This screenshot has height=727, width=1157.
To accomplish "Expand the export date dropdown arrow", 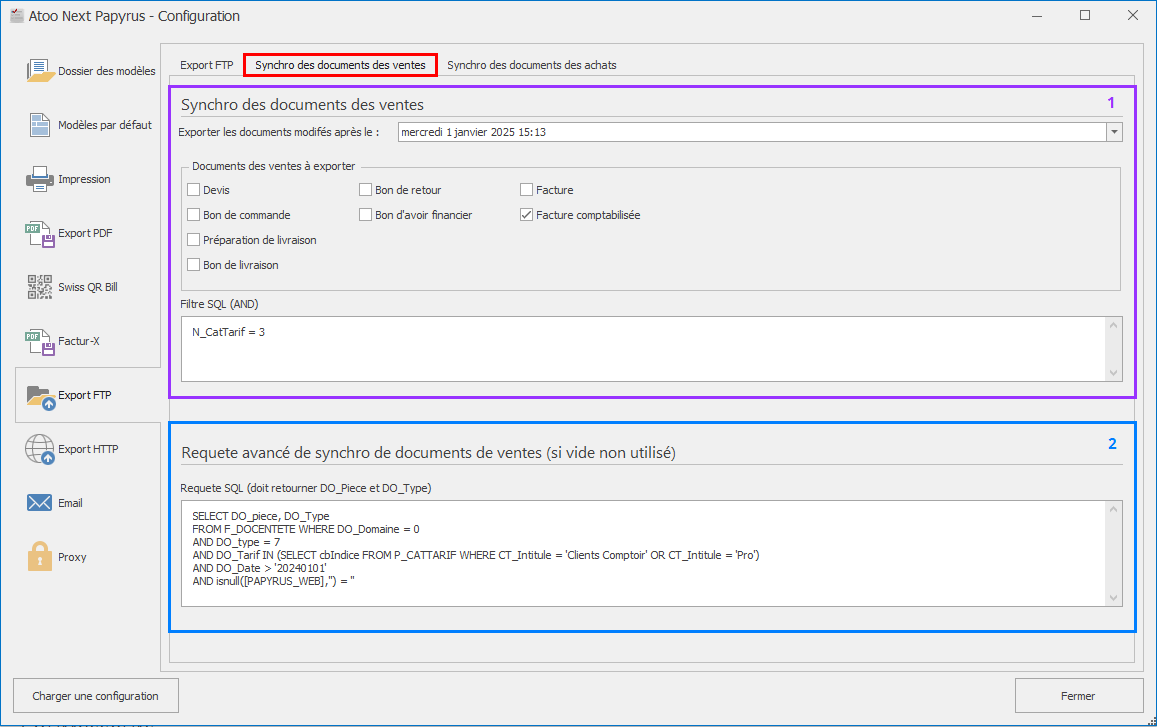I will click(1113, 132).
